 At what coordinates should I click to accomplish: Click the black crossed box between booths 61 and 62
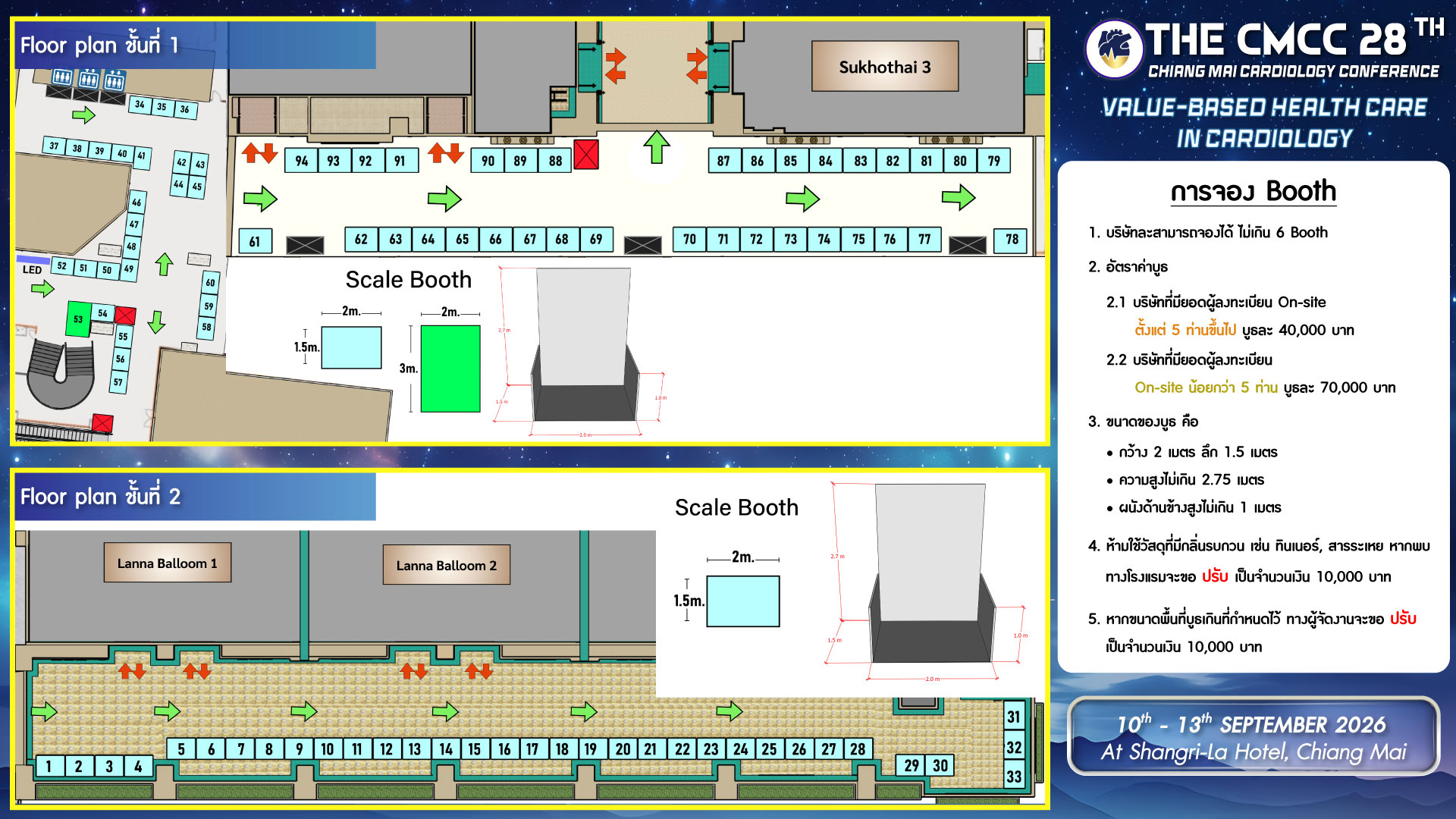coord(305,245)
